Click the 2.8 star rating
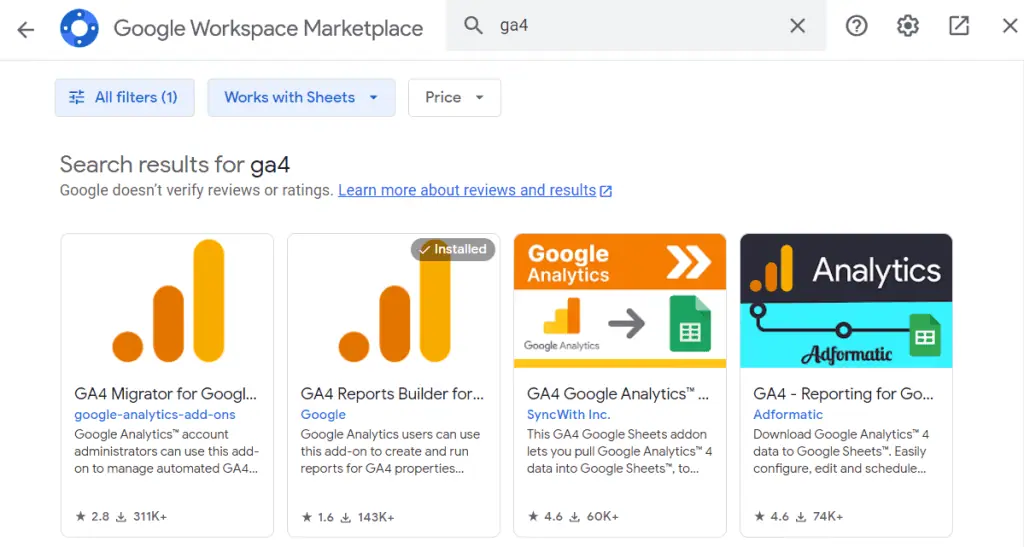The width and height of the screenshot is (1024, 547). pos(92,516)
